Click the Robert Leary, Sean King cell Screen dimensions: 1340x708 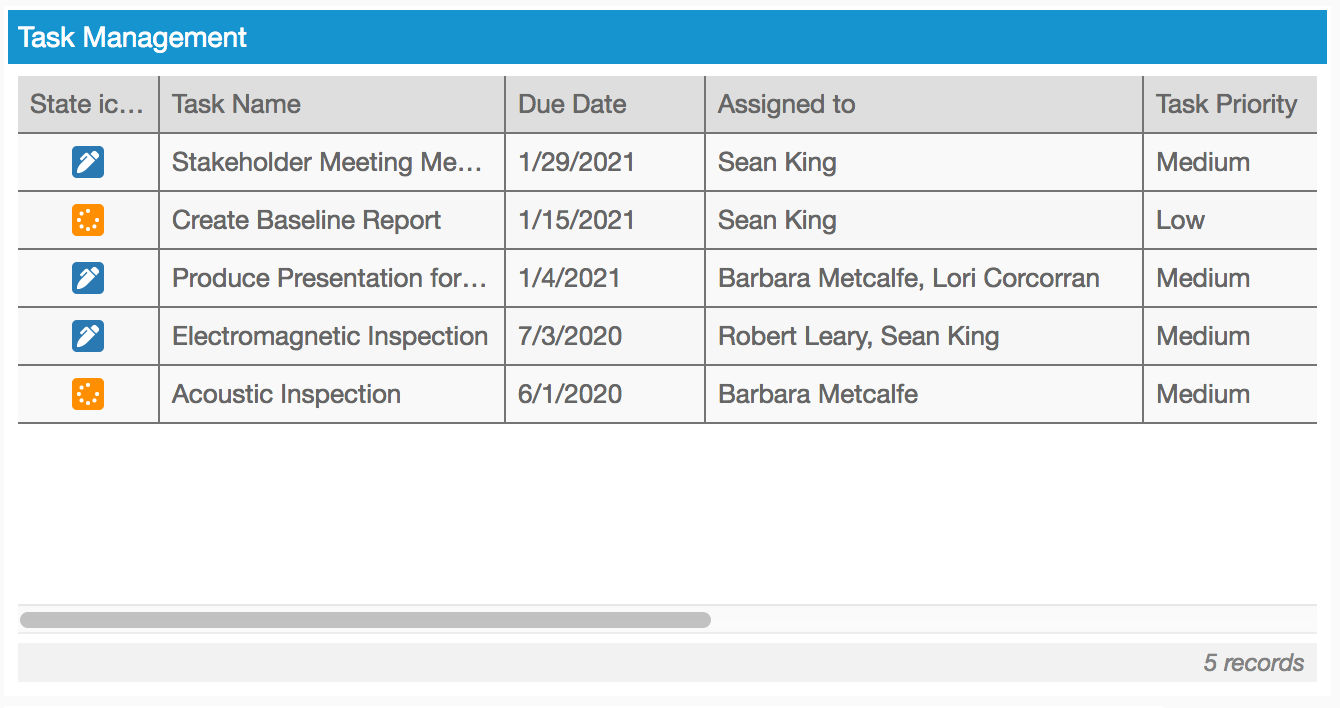click(858, 336)
